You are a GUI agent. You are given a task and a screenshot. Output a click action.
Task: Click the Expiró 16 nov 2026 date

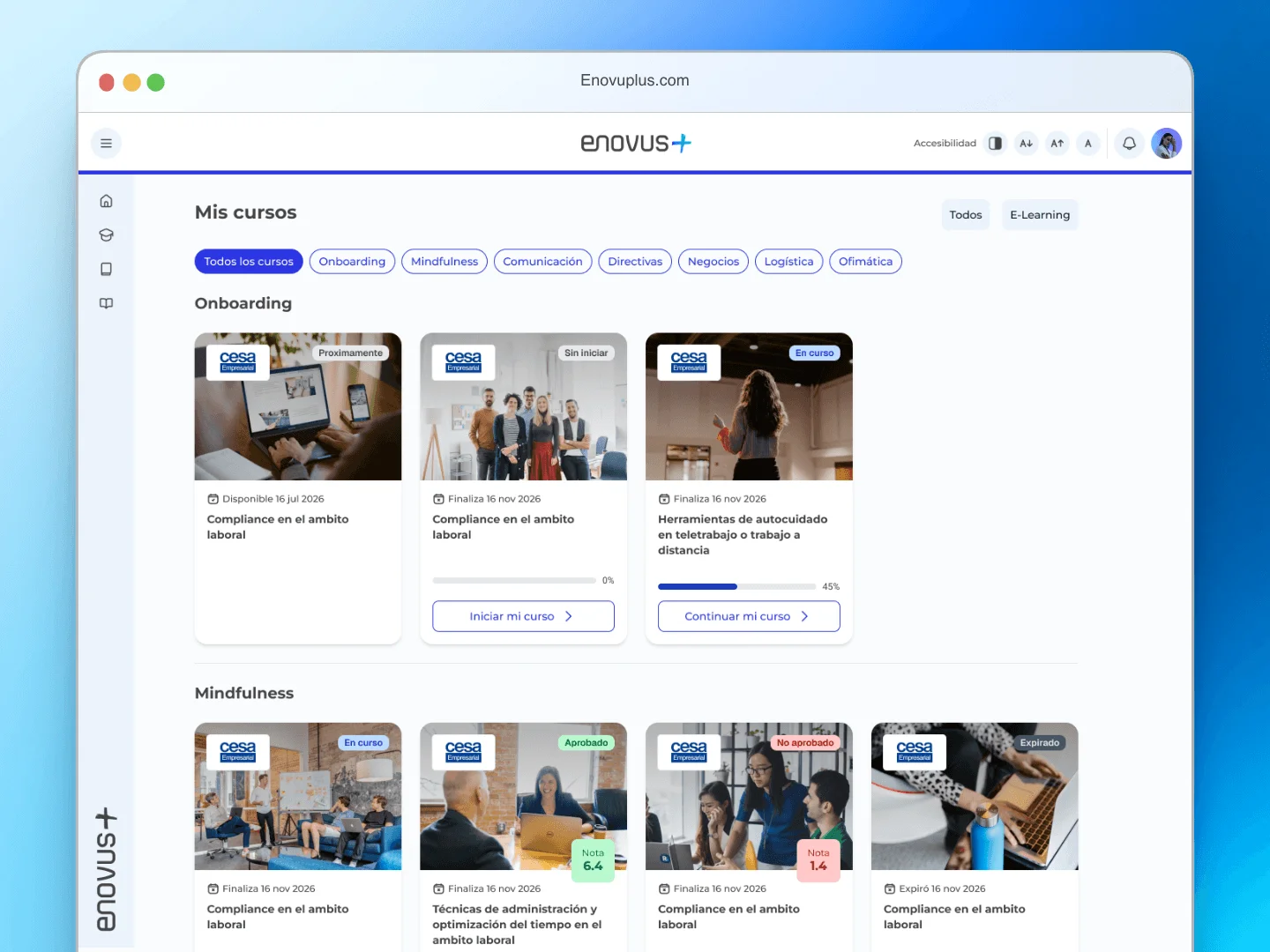(942, 889)
